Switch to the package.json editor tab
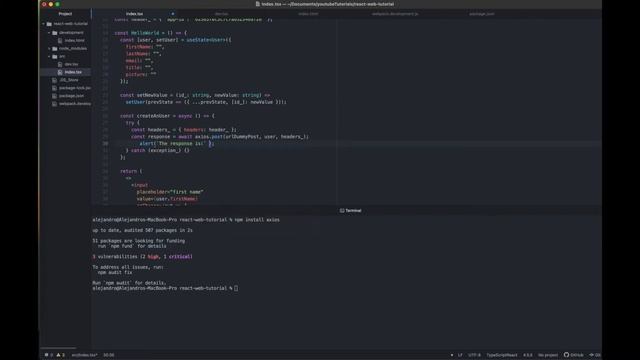Screen dimensions: 640x360 [x=482, y=14]
